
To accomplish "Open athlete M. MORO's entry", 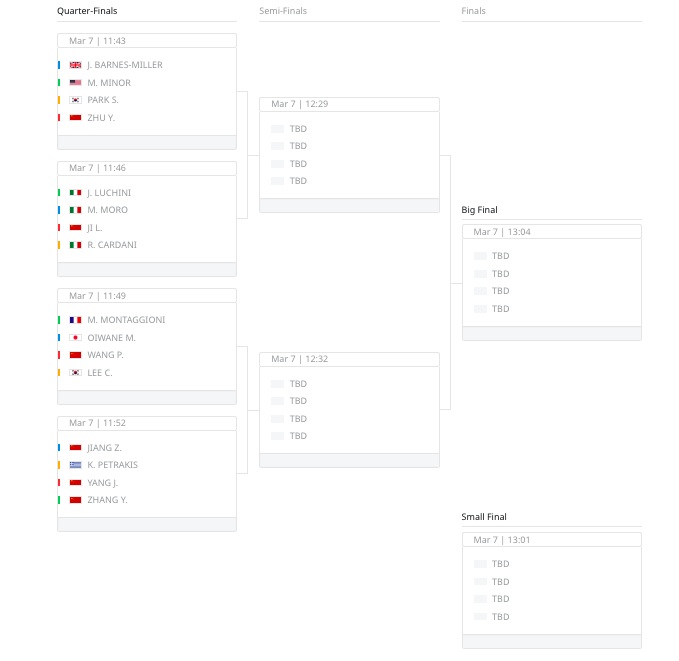I will click(x=107, y=210).
